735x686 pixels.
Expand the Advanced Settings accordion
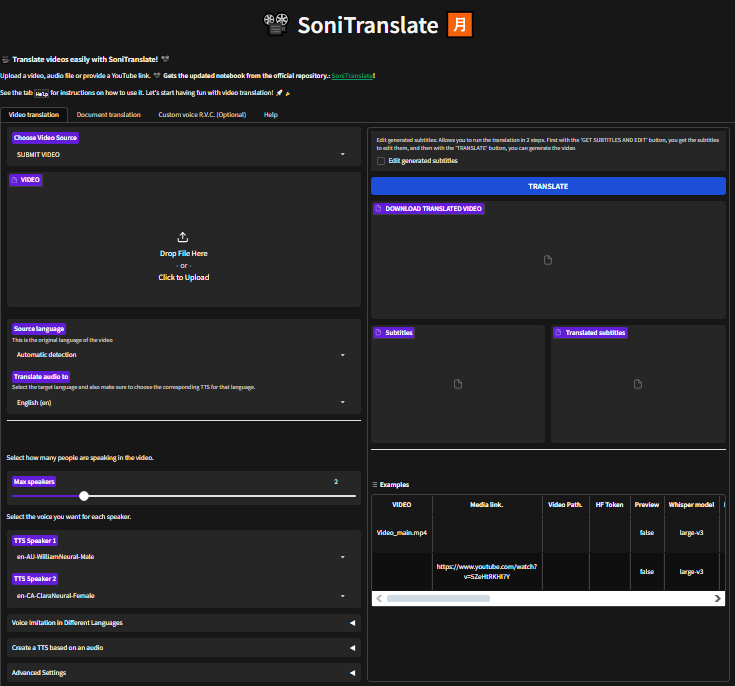tap(183, 673)
